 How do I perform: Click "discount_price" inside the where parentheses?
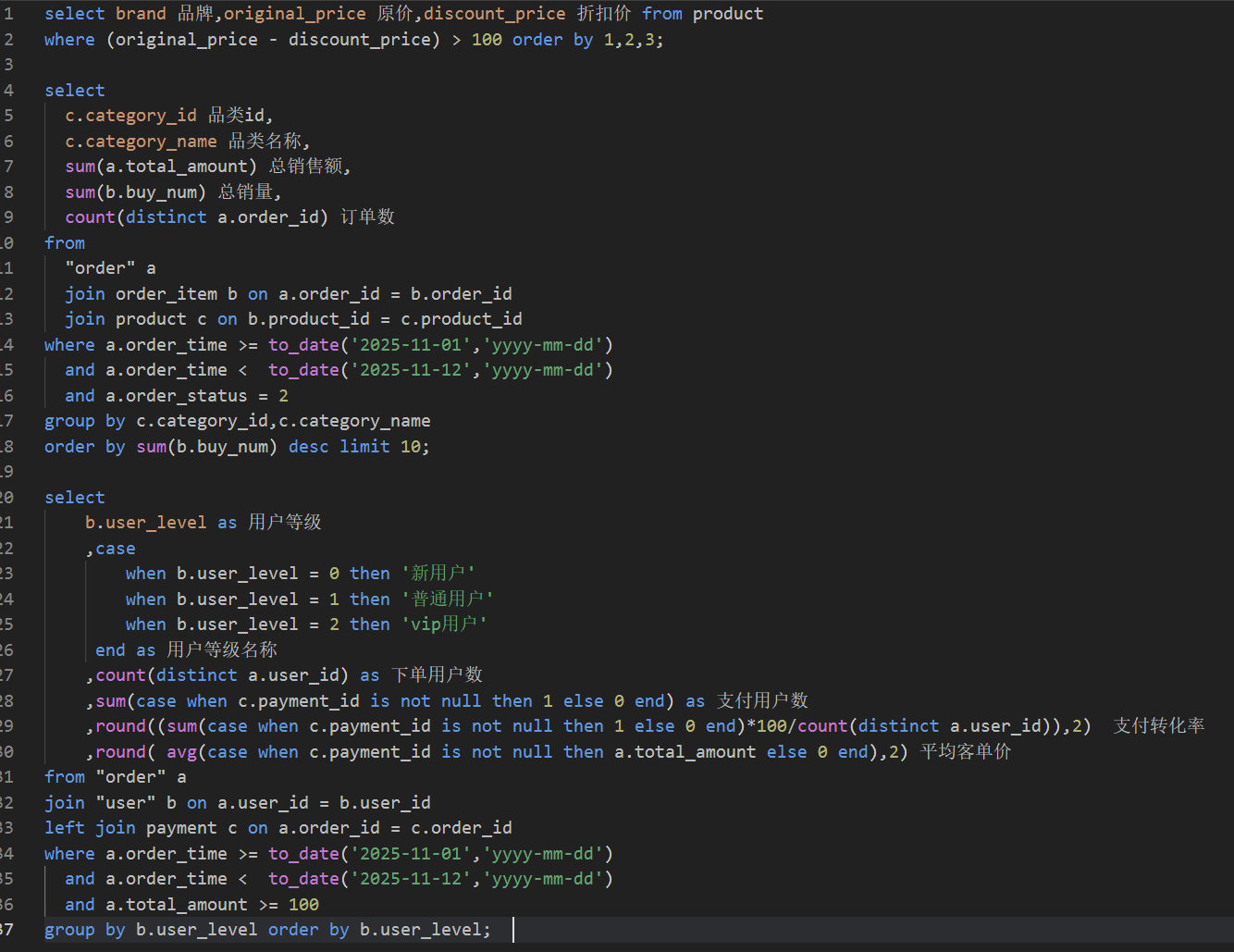point(360,40)
